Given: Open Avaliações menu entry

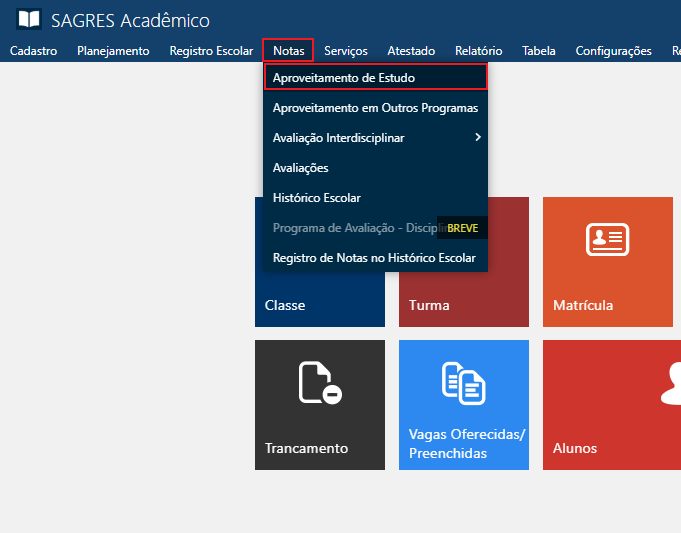Looking at the screenshot, I should point(300,168).
